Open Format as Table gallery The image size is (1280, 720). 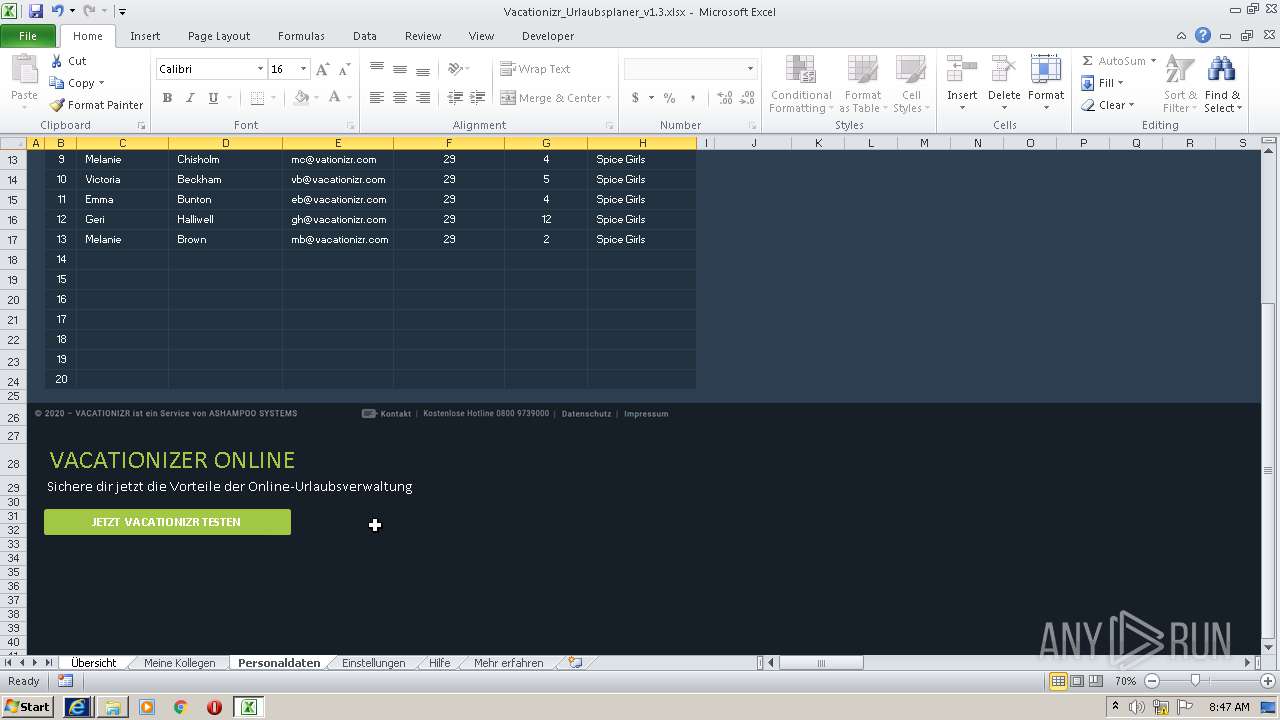[x=862, y=85]
